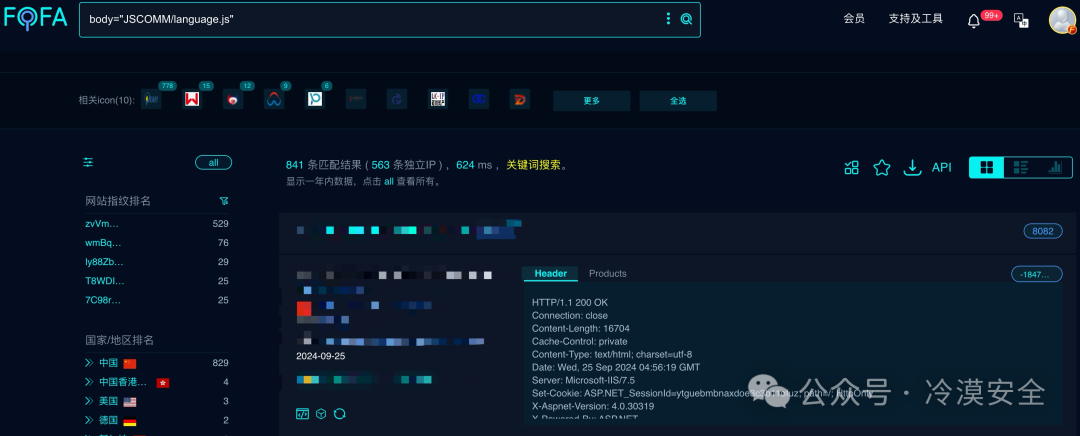Screen dimensions: 1080x436
Task: Click the cube component icon
Action: click(320, 413)
